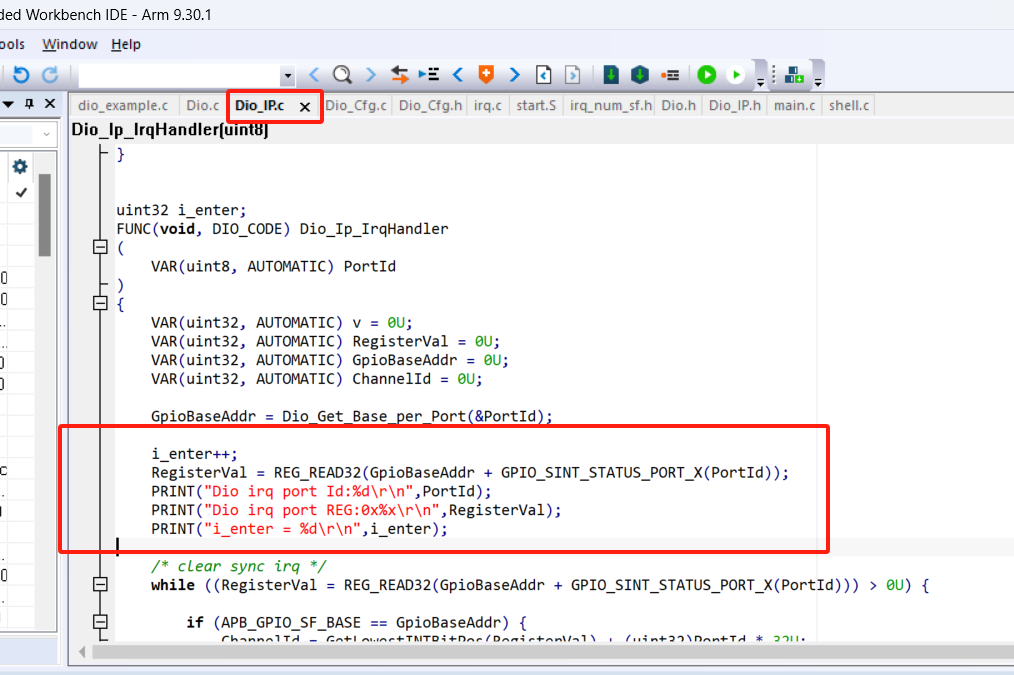Click the Redo arrow in toolbar
Screen dimensions: 1014x675
point(49,75)
